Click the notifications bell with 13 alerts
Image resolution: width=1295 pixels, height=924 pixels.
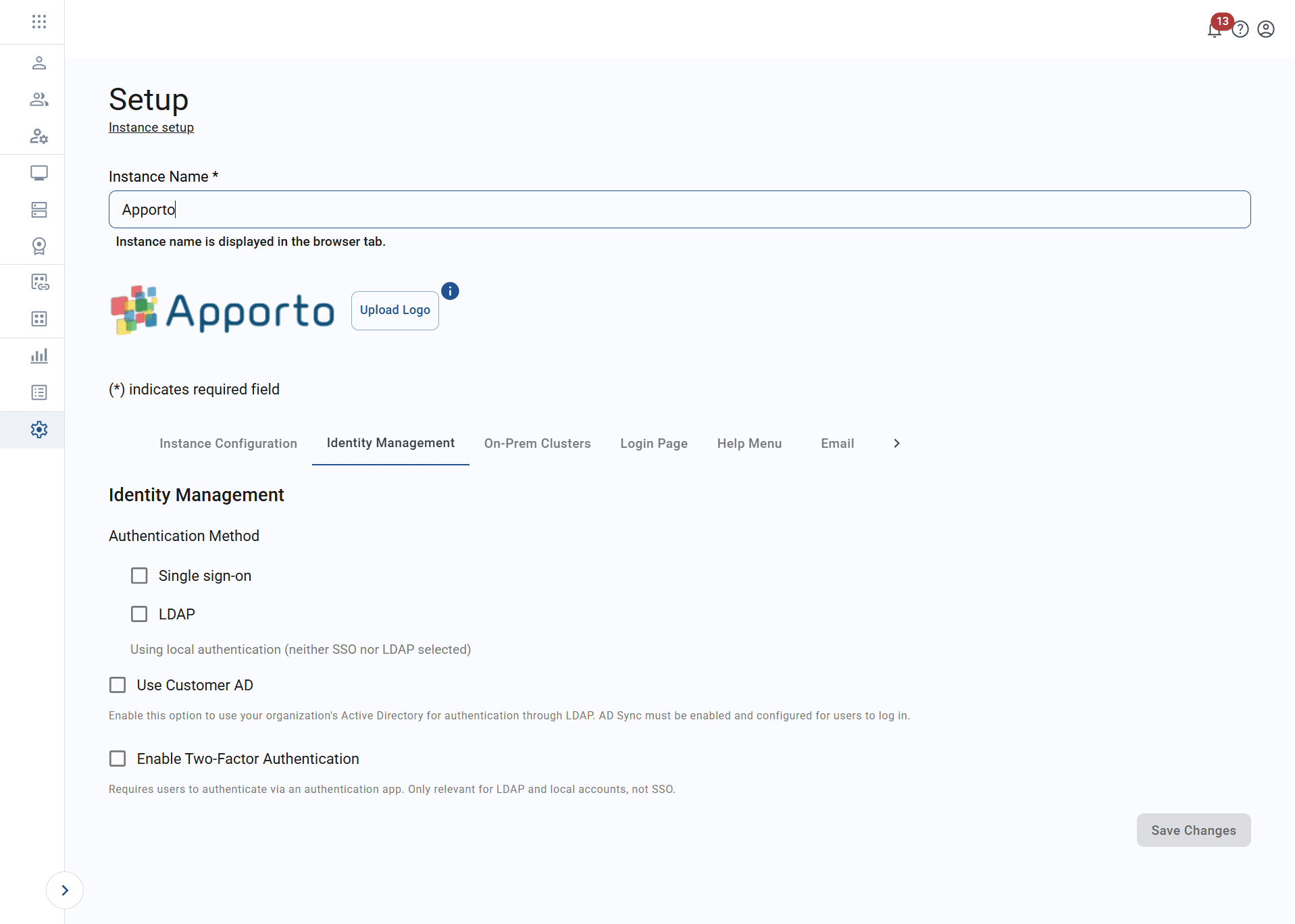(x=1214, y=28)
